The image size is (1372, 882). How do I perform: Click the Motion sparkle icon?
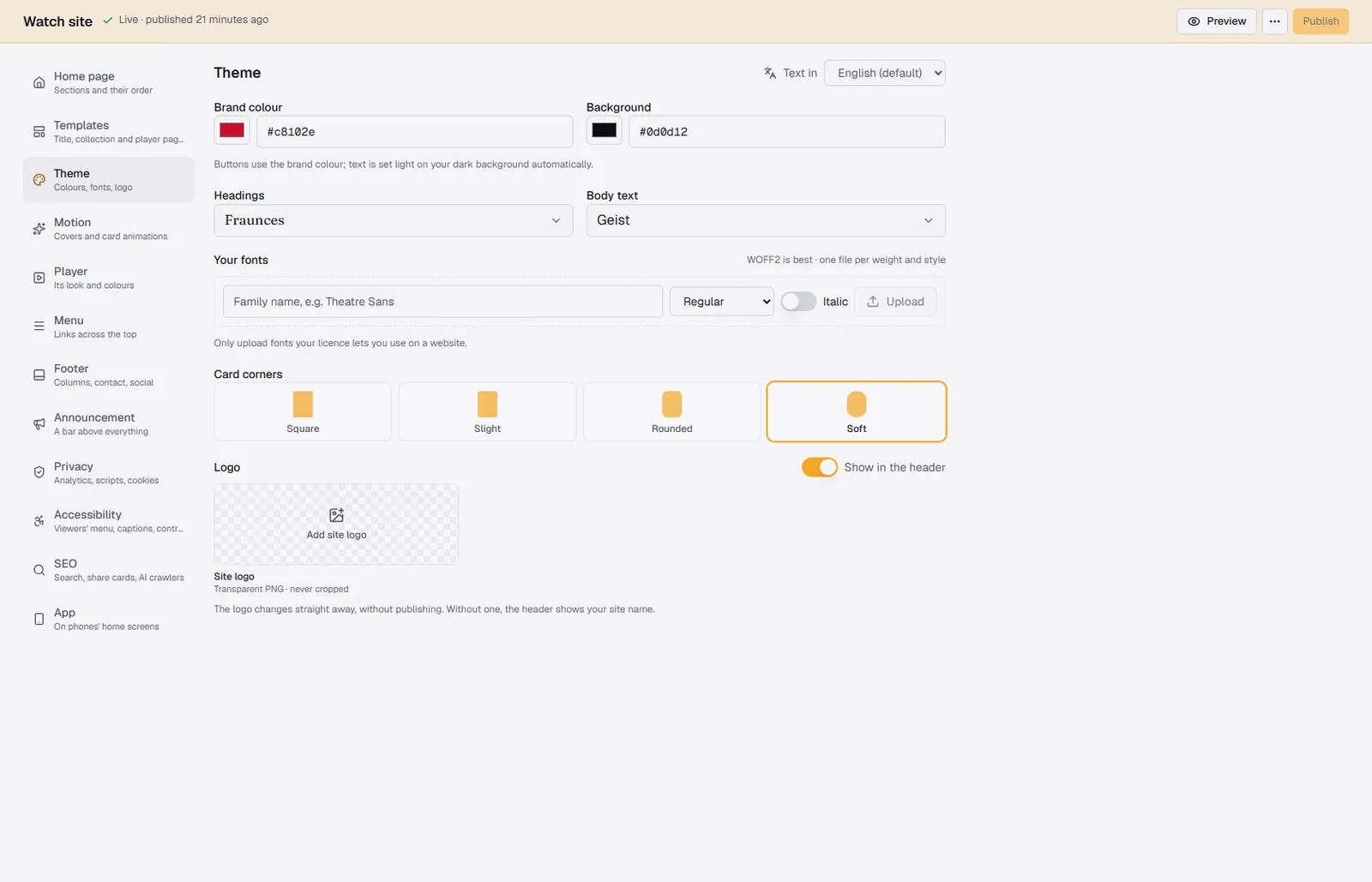(x=39, y=229)
